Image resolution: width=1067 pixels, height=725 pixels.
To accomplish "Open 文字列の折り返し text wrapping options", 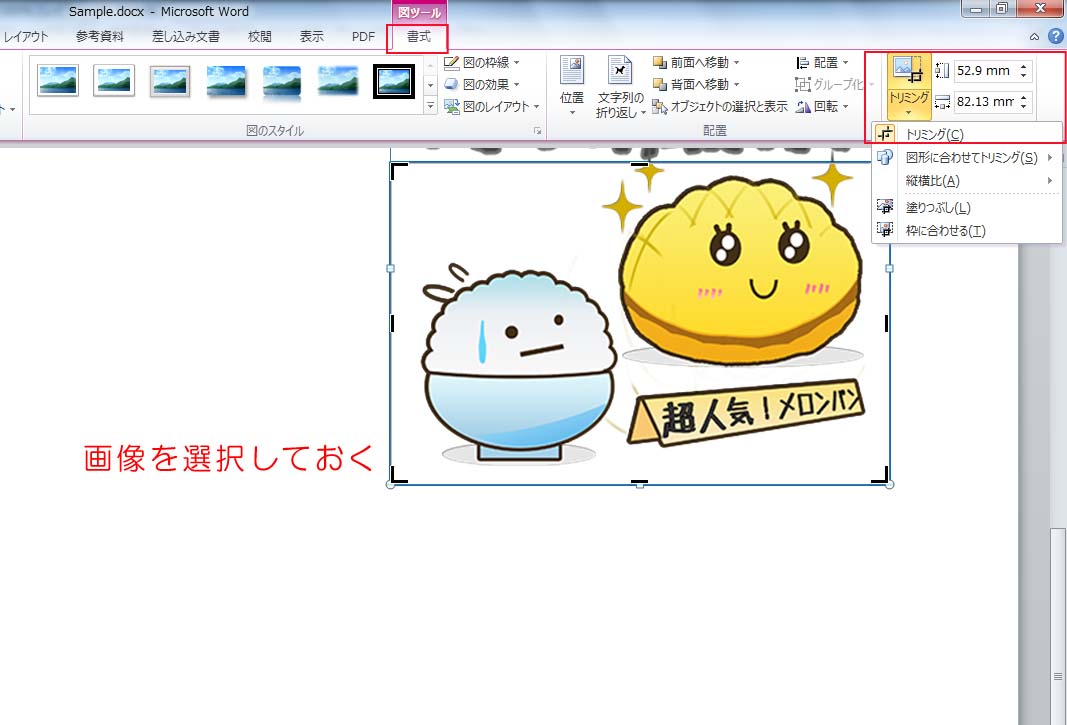I will coord(620,86).
